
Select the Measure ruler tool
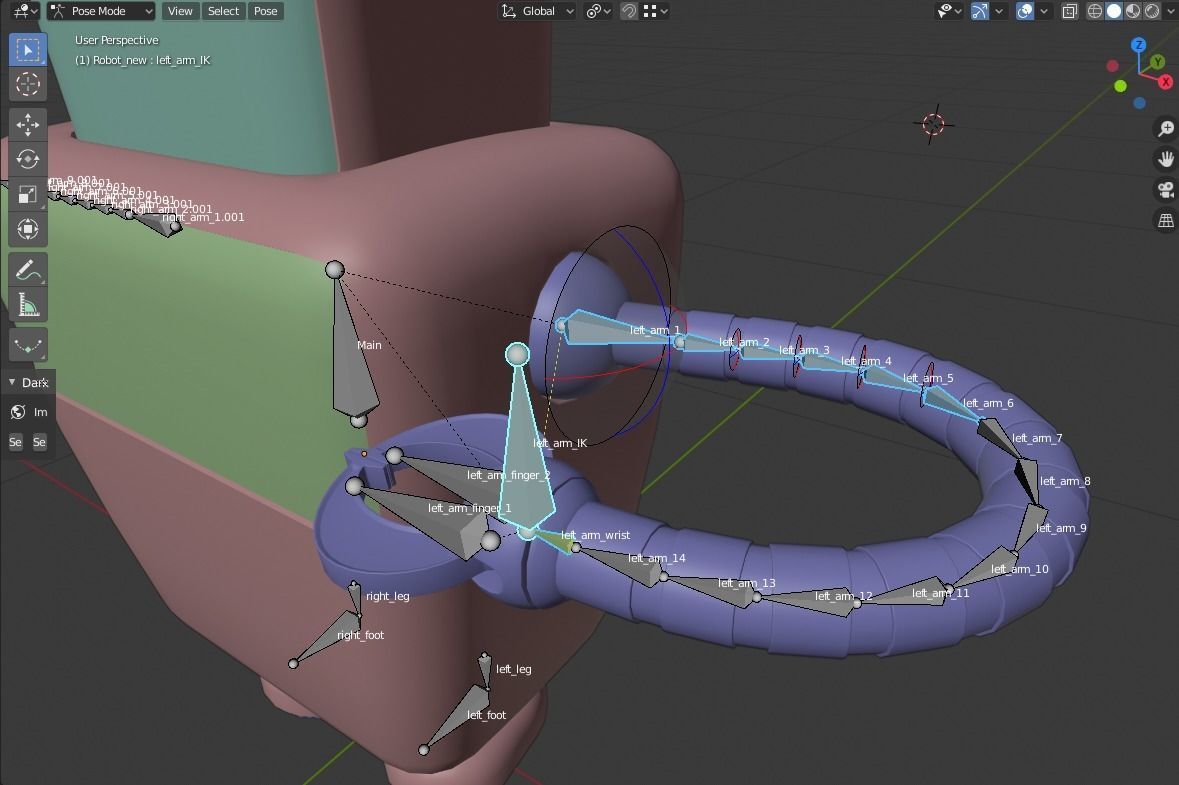[28, 305]
